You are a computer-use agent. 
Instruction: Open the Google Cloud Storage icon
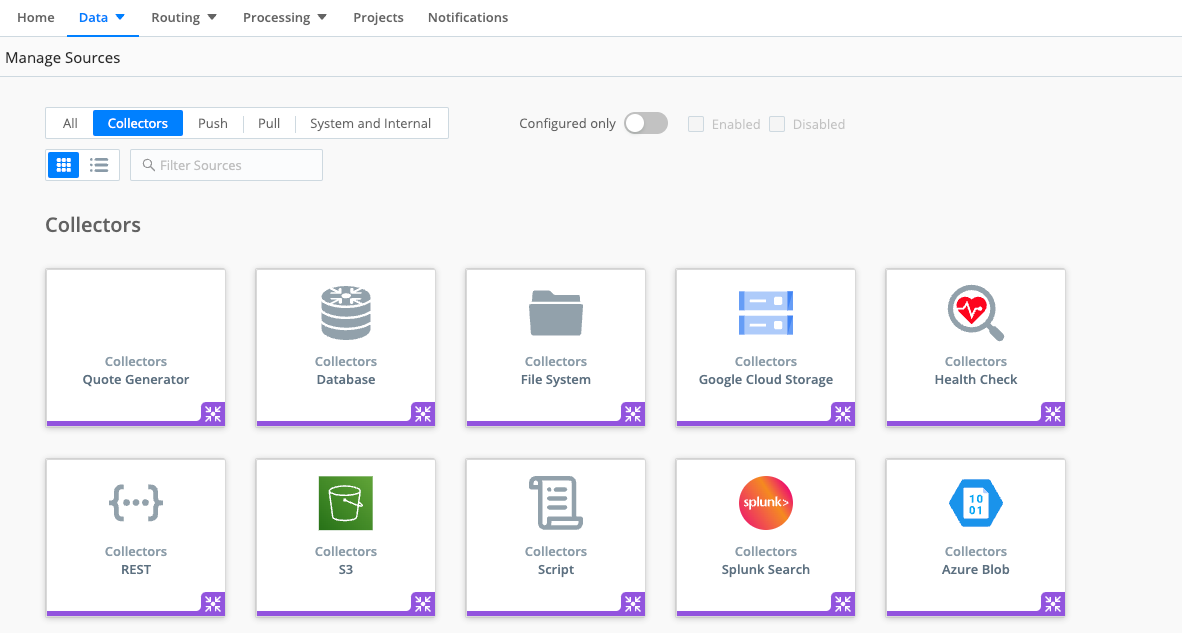(x=765, y=313)
